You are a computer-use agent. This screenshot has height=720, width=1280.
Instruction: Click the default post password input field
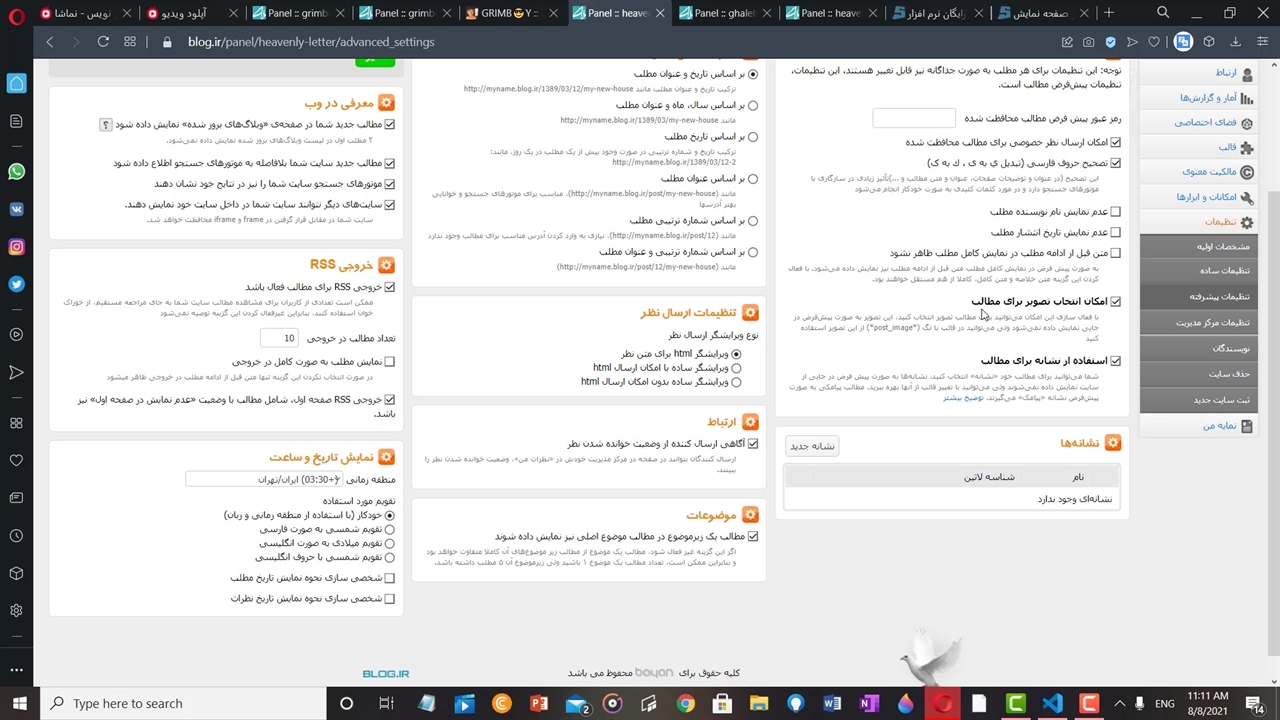point(913,118)
